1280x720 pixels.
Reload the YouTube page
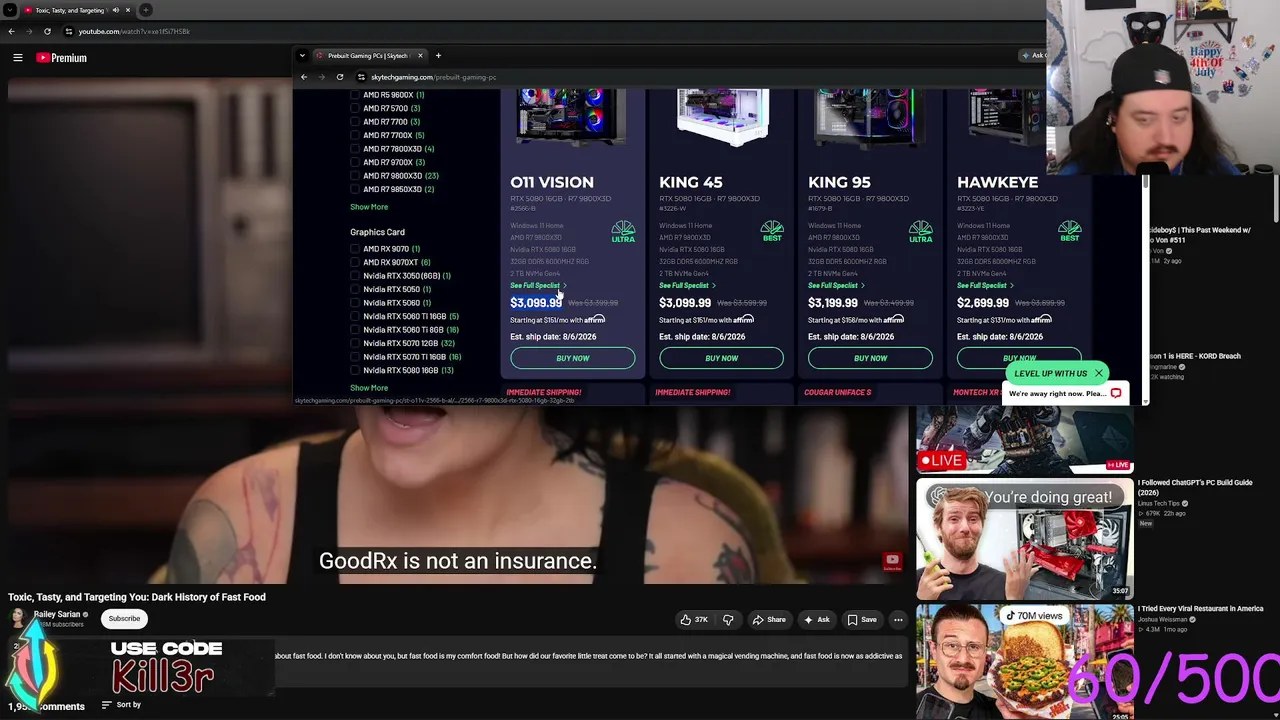[47, 31]
